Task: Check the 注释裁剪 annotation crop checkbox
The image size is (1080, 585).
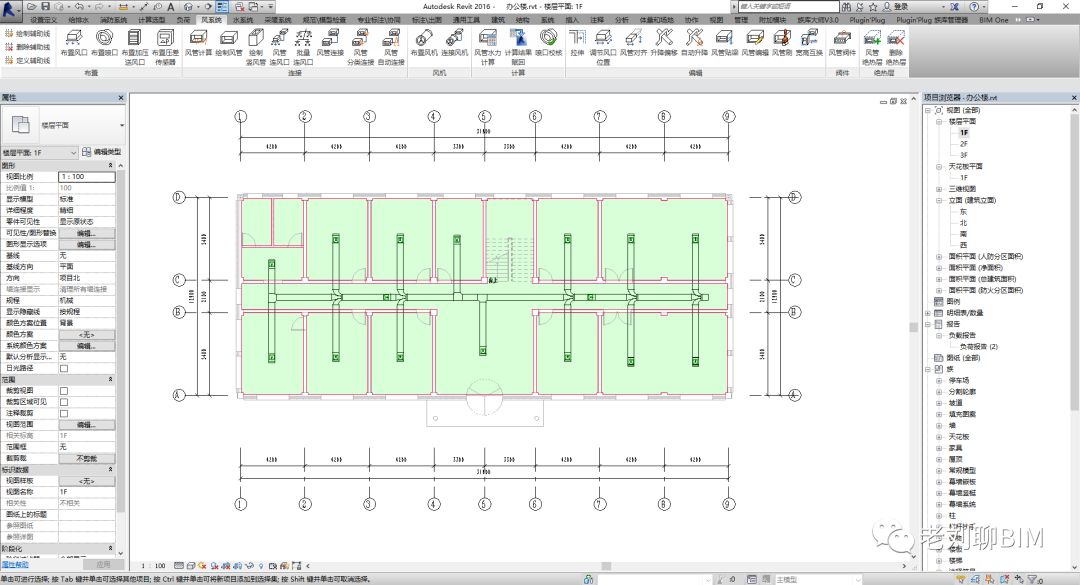Action: click(64, 413)
